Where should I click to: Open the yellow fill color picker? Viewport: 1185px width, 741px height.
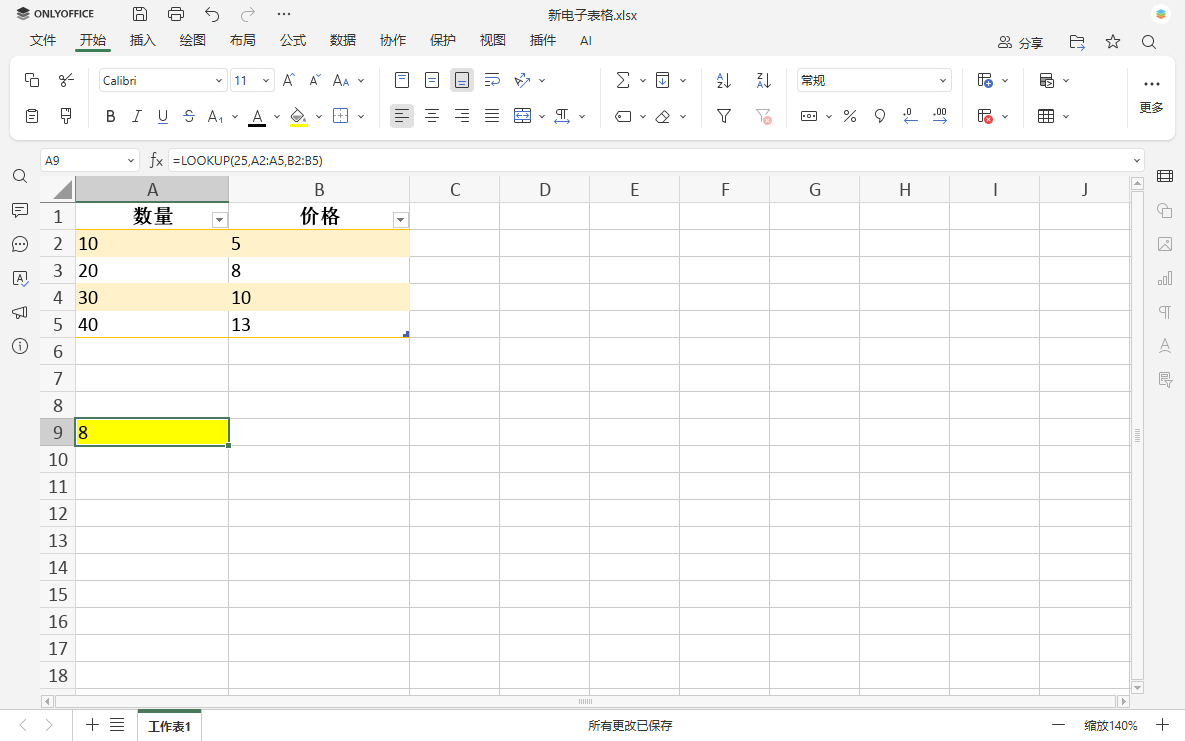(298, 116)
